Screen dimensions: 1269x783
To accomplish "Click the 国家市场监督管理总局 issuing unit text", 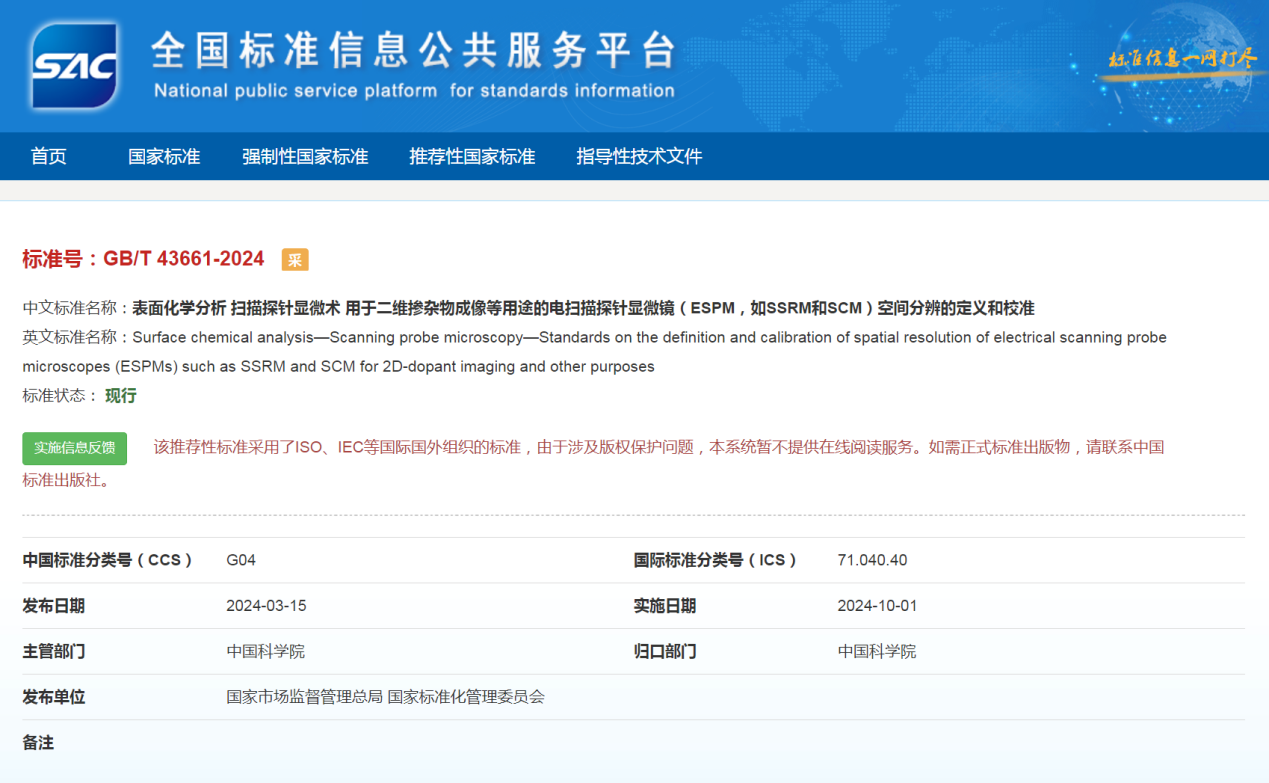I will [x=304, y=697].
